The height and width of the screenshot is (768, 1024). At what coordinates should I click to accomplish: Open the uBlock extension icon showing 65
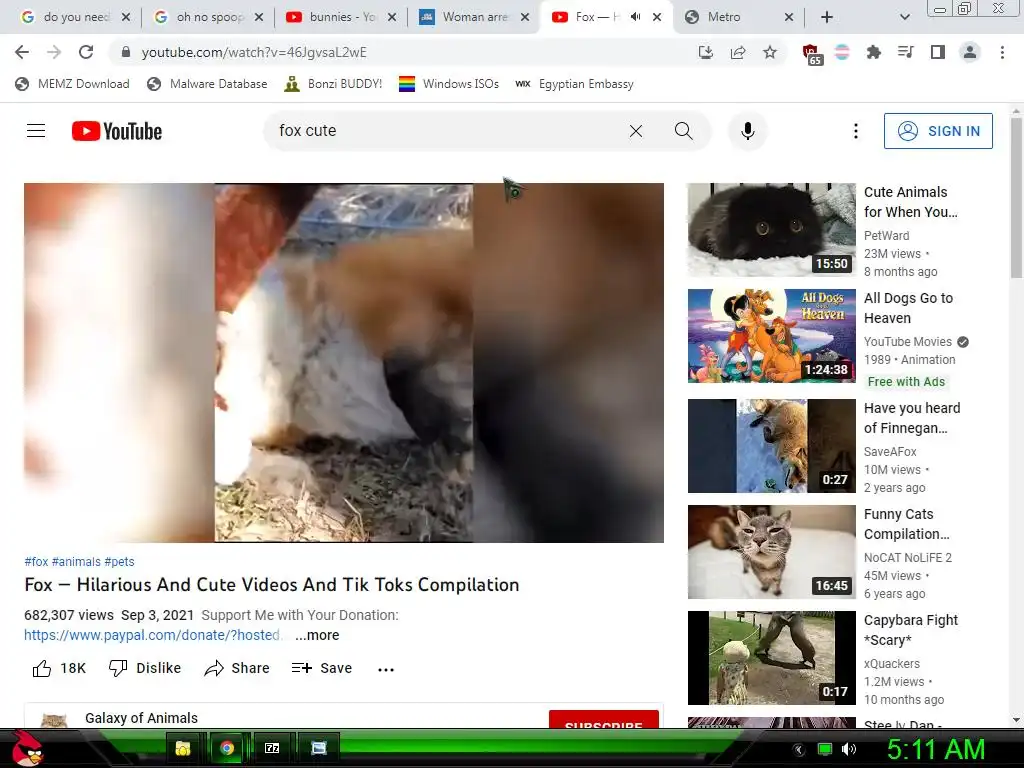coord(811,54)
